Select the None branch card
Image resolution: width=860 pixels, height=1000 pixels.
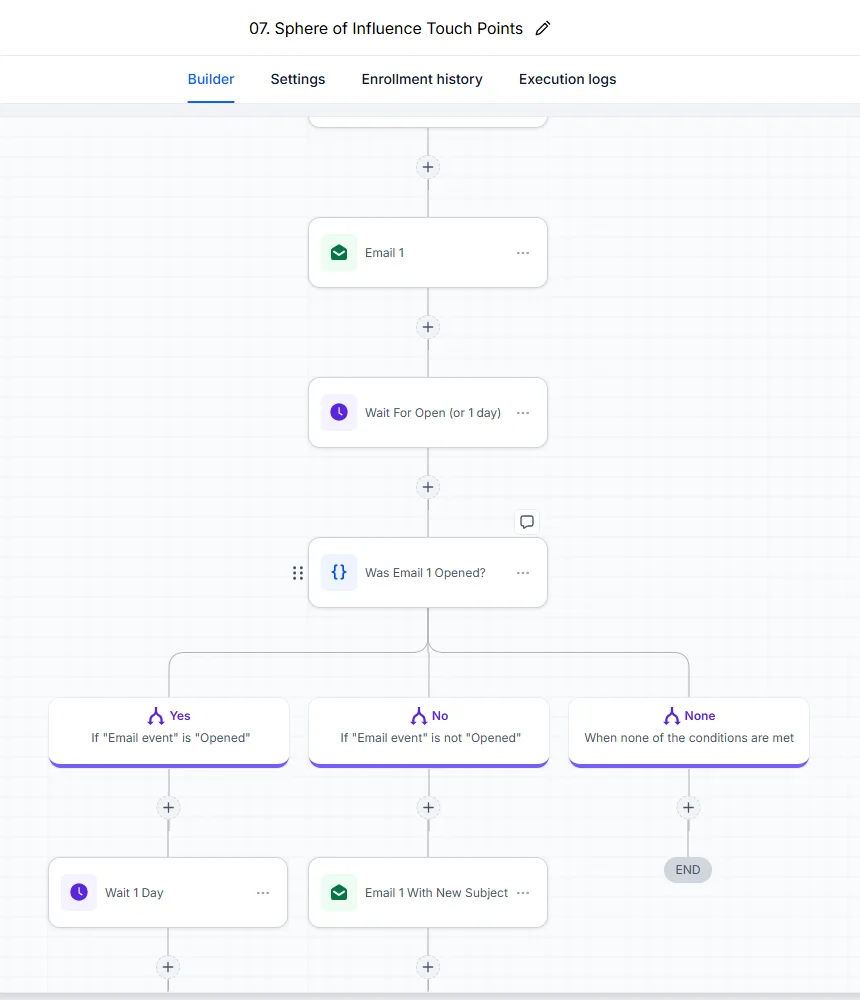[689, 732]
